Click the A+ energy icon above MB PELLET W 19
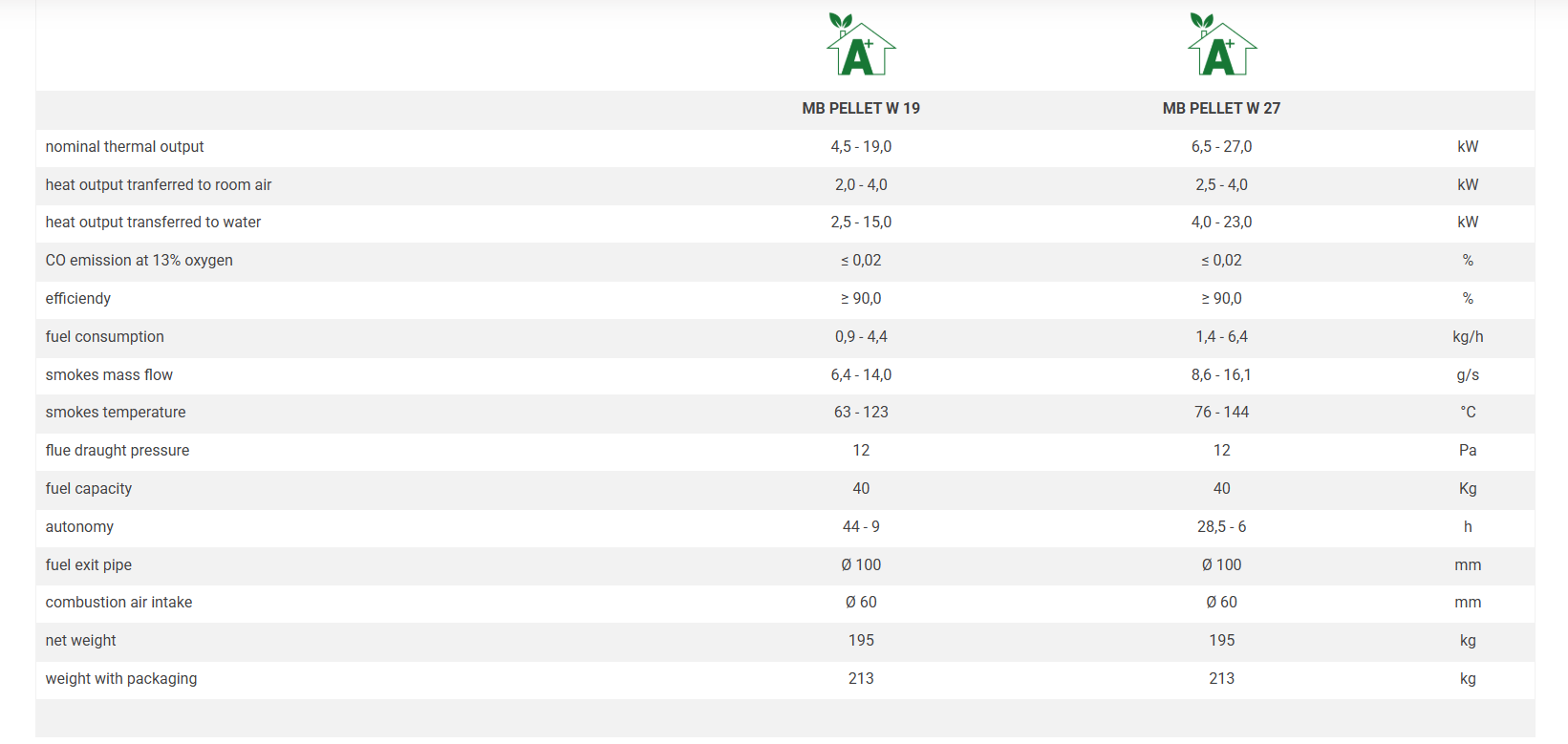1568x744 pixels. (x=860, y=46)
